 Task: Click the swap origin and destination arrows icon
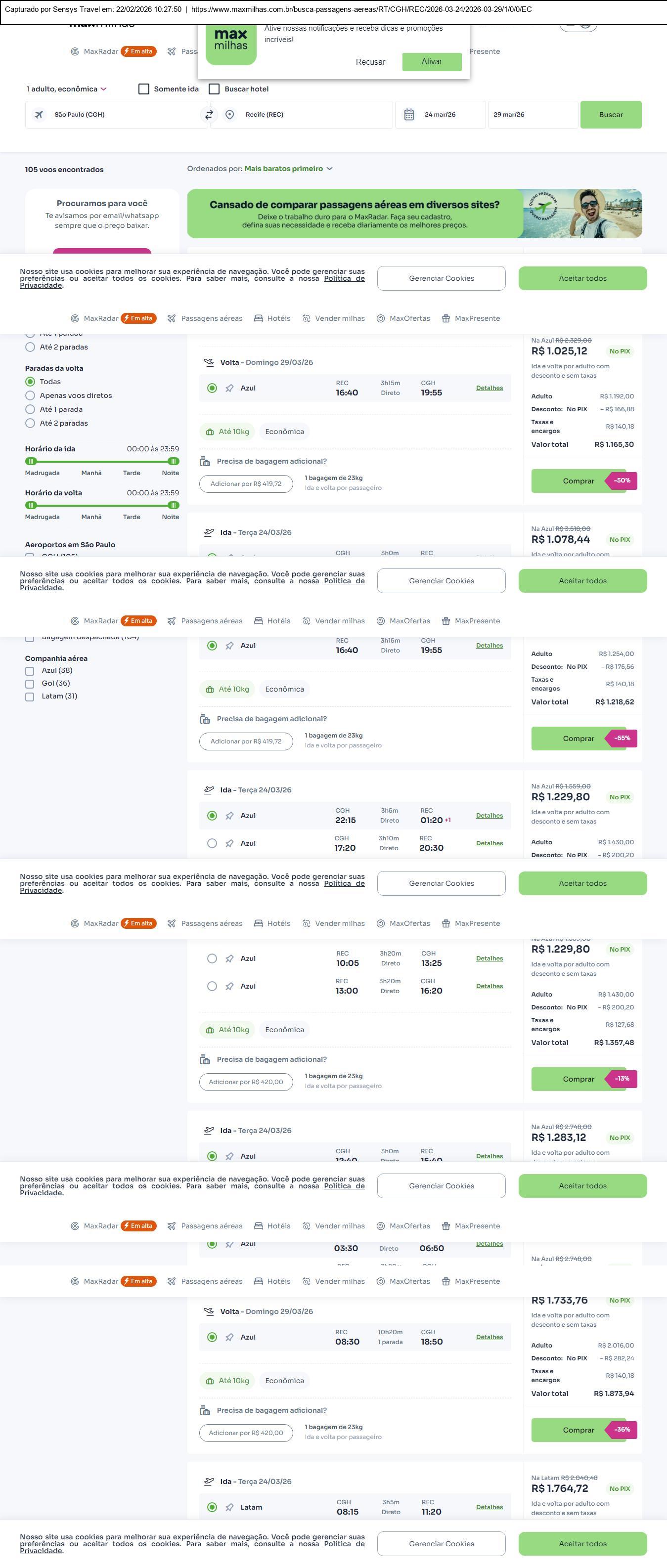pyautogui.click(x=209, y=114)
